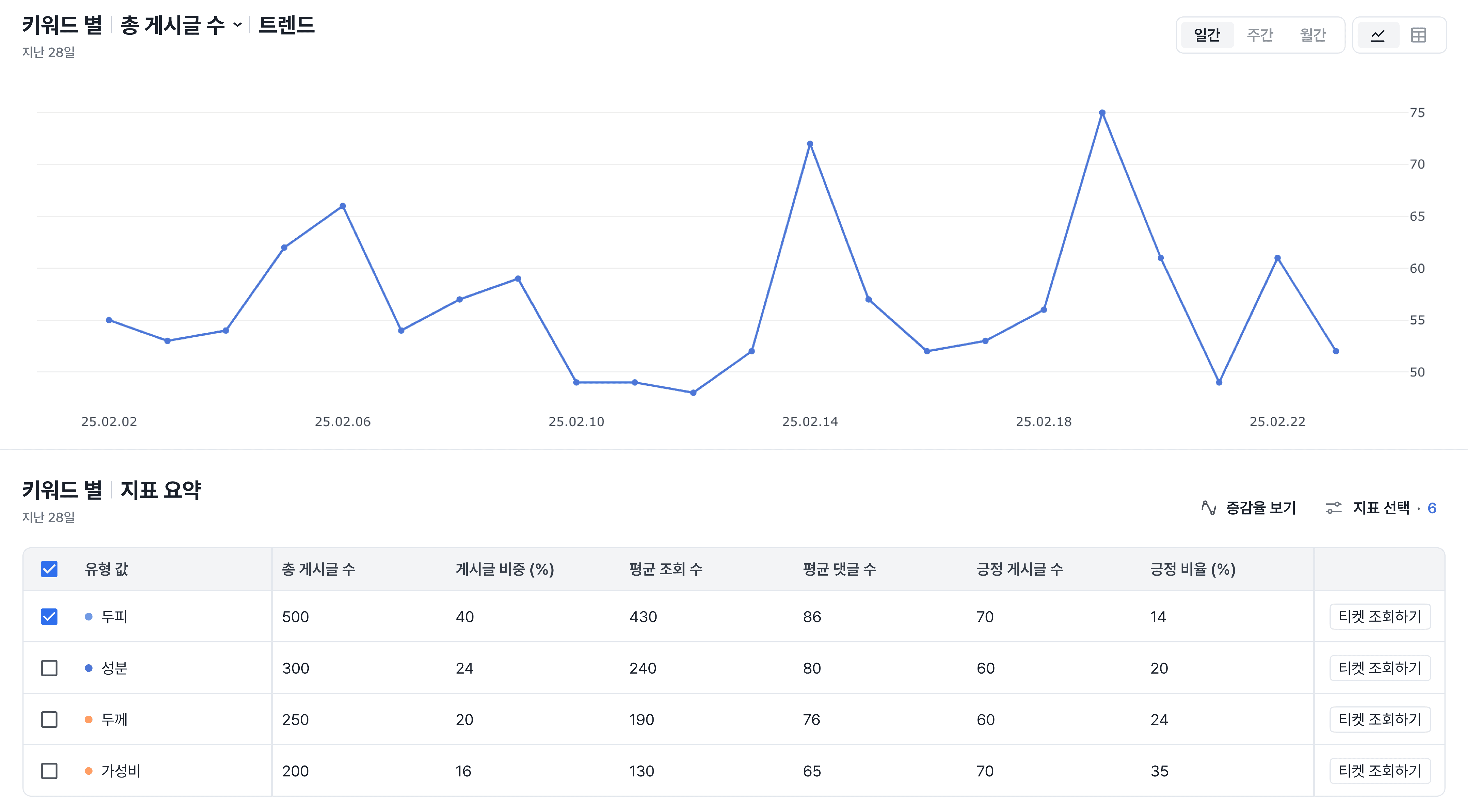The image size is (1468, 812).
Task: Click the orange 두께 color dot
Action: 88,720
